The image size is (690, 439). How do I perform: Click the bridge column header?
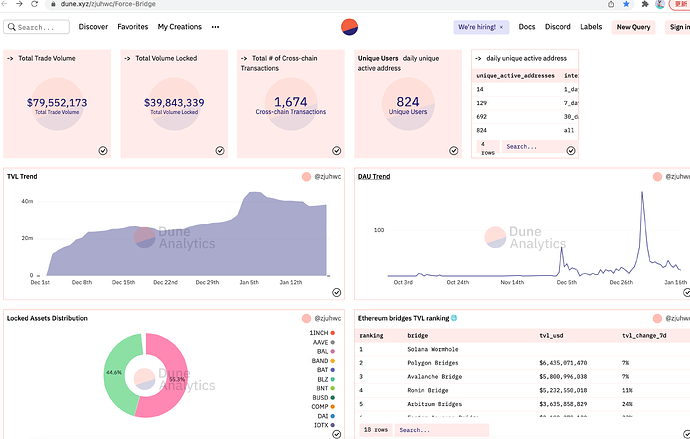tap(418, 336)
